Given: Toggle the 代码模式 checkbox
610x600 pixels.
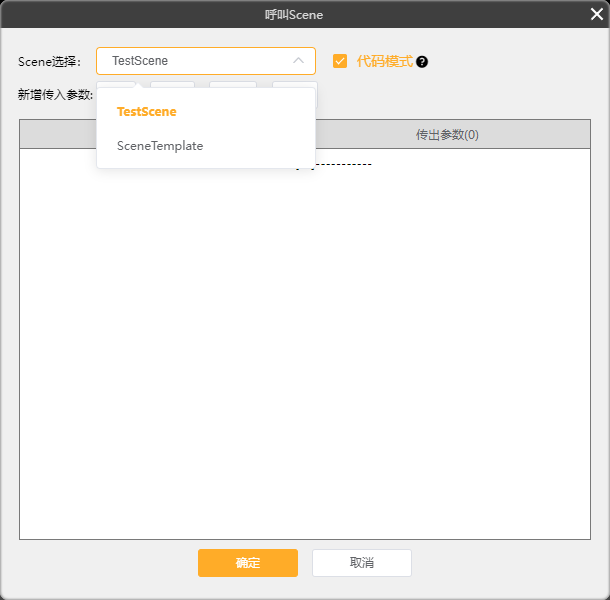Looking at the screenshot, I should [x=340, y=61].
